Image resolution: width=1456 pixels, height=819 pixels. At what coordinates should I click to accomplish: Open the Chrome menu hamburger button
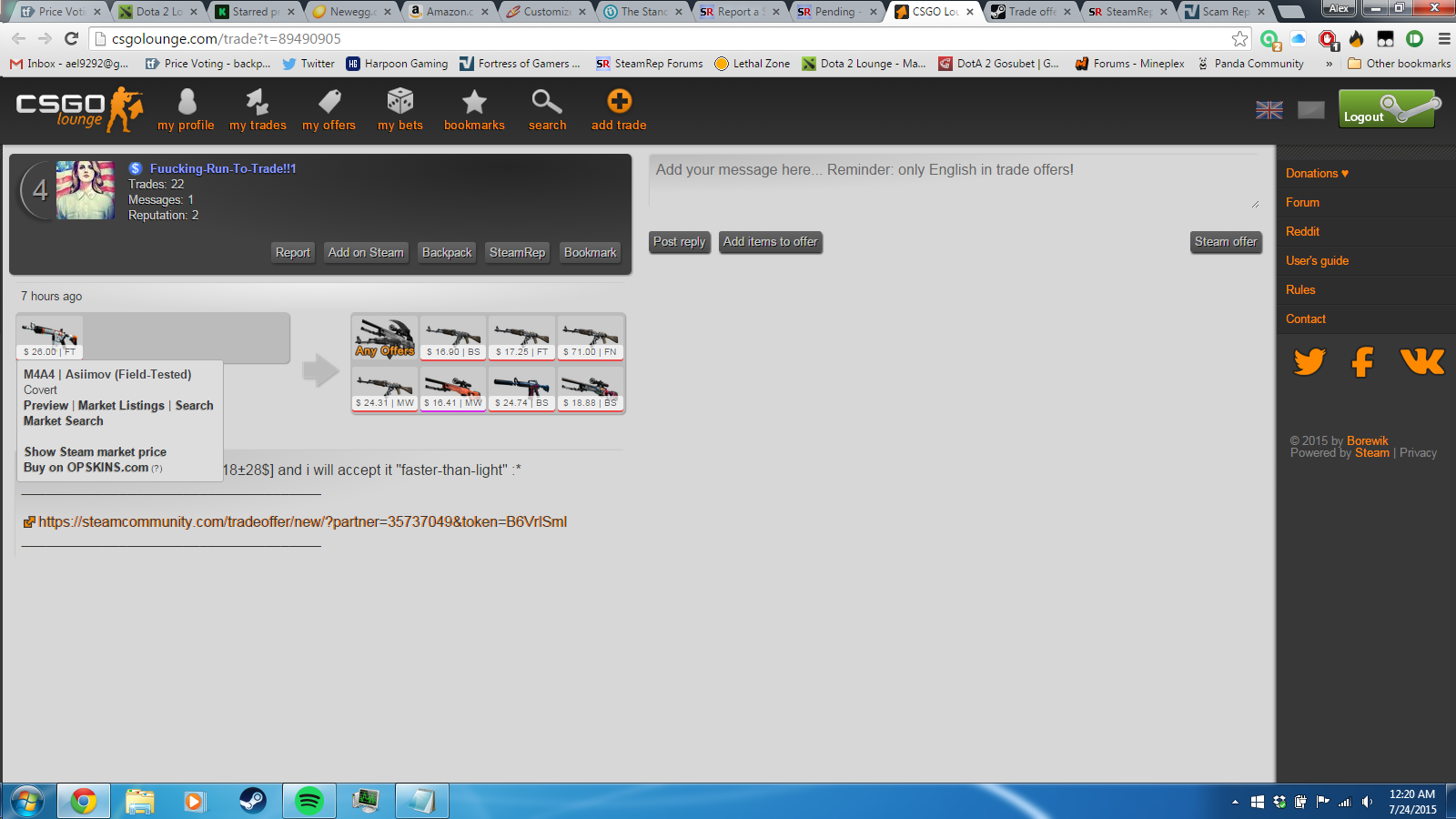(1444, 39)
